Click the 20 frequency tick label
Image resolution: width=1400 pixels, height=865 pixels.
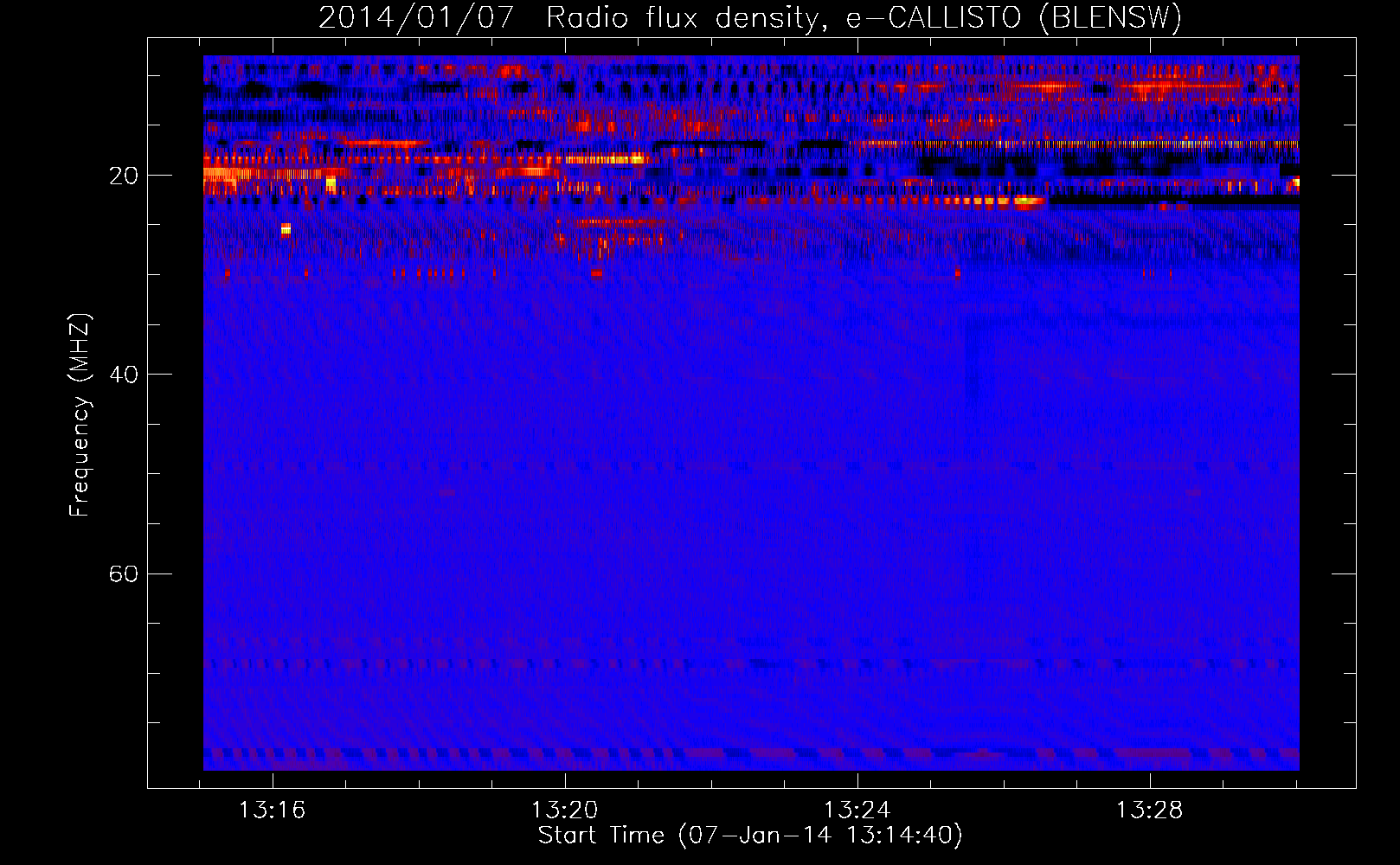[x=123, y=176]
